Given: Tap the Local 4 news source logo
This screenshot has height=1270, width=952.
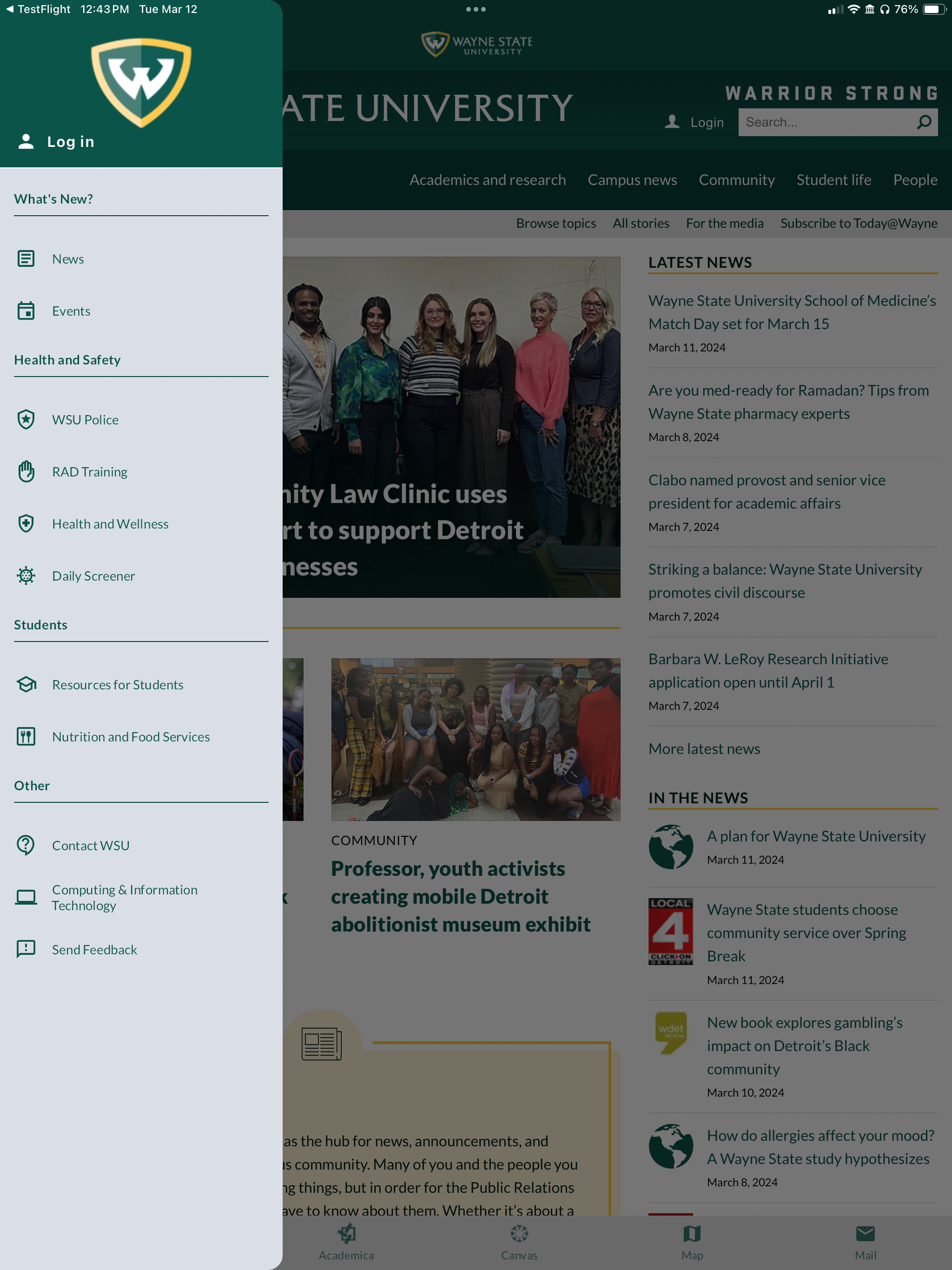Looking at the screenshot, I should tap(671, 931).
